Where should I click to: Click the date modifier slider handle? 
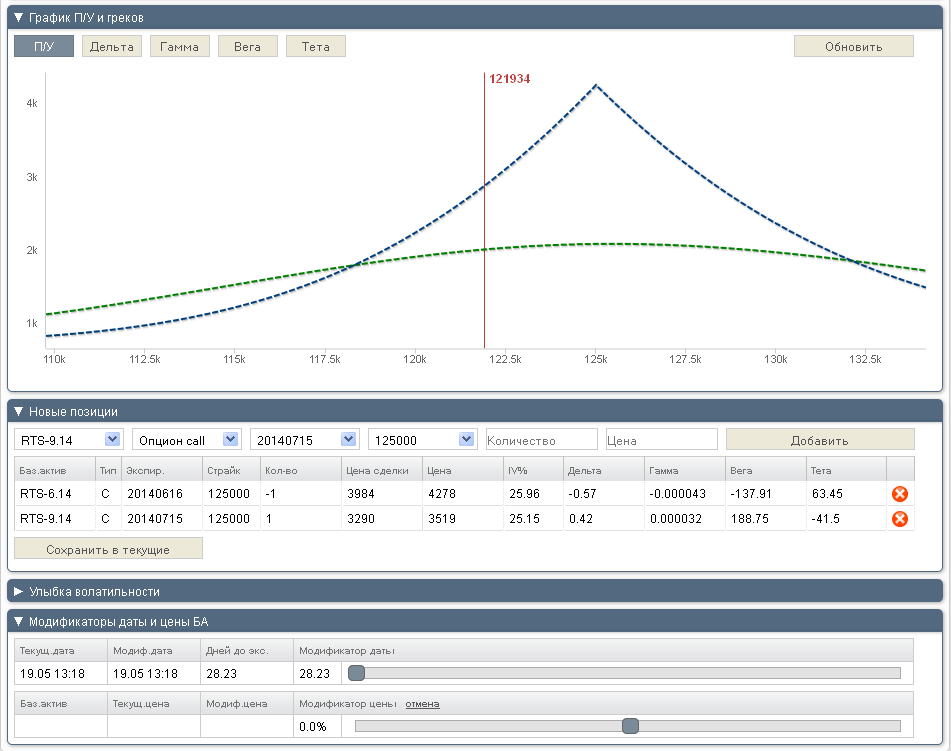356,673
